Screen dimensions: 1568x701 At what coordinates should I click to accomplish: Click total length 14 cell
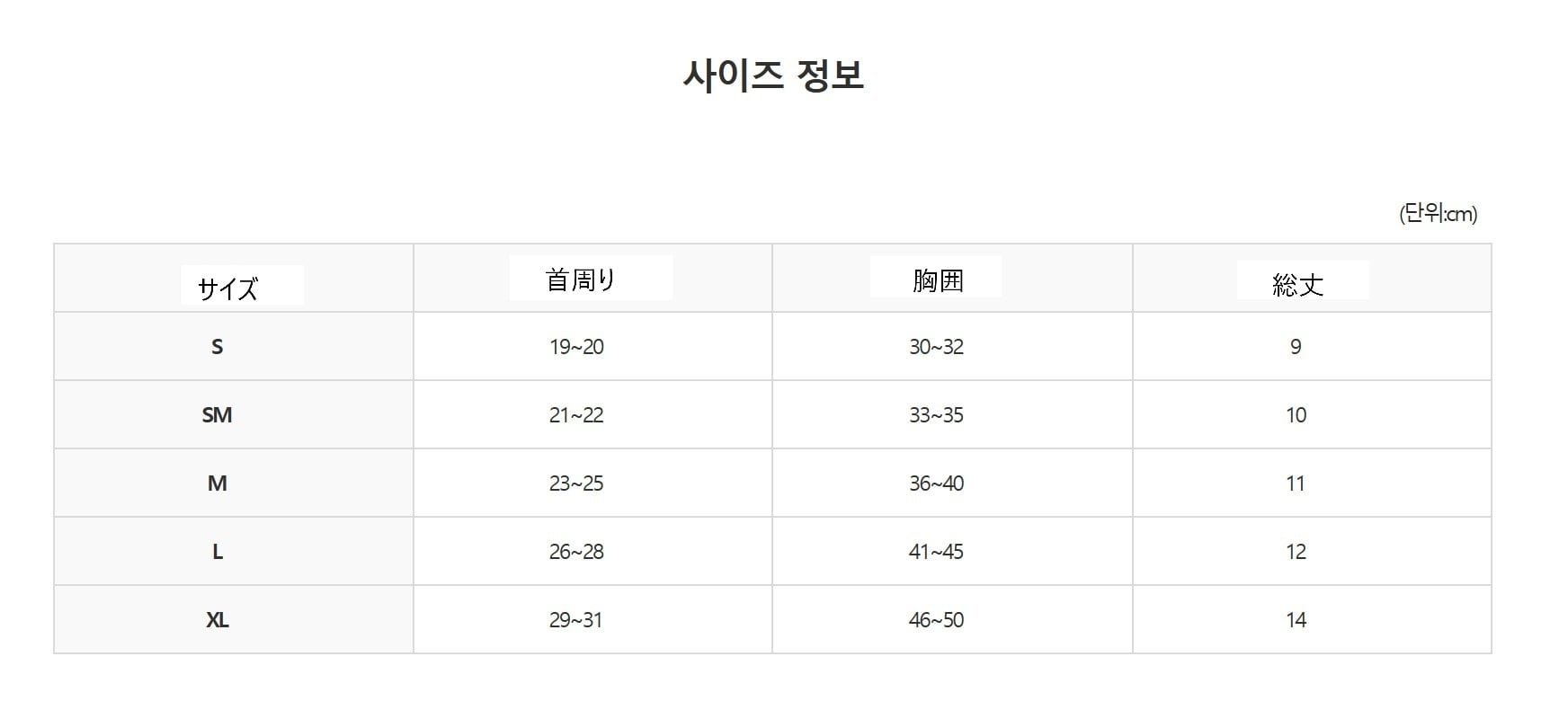pos(1312,620)
